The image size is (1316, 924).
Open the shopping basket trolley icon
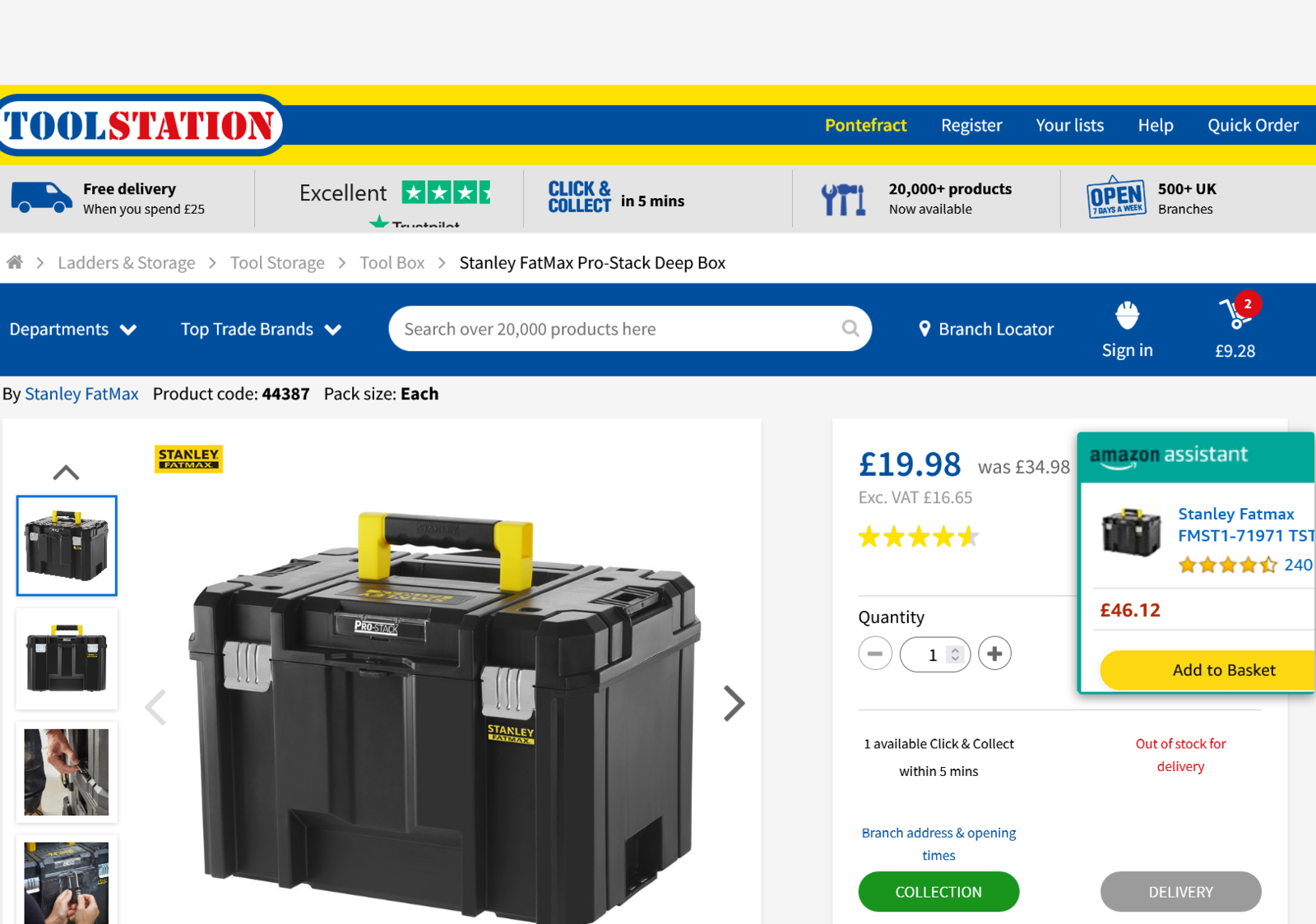pyautogui.click(x=1235, y=313)
